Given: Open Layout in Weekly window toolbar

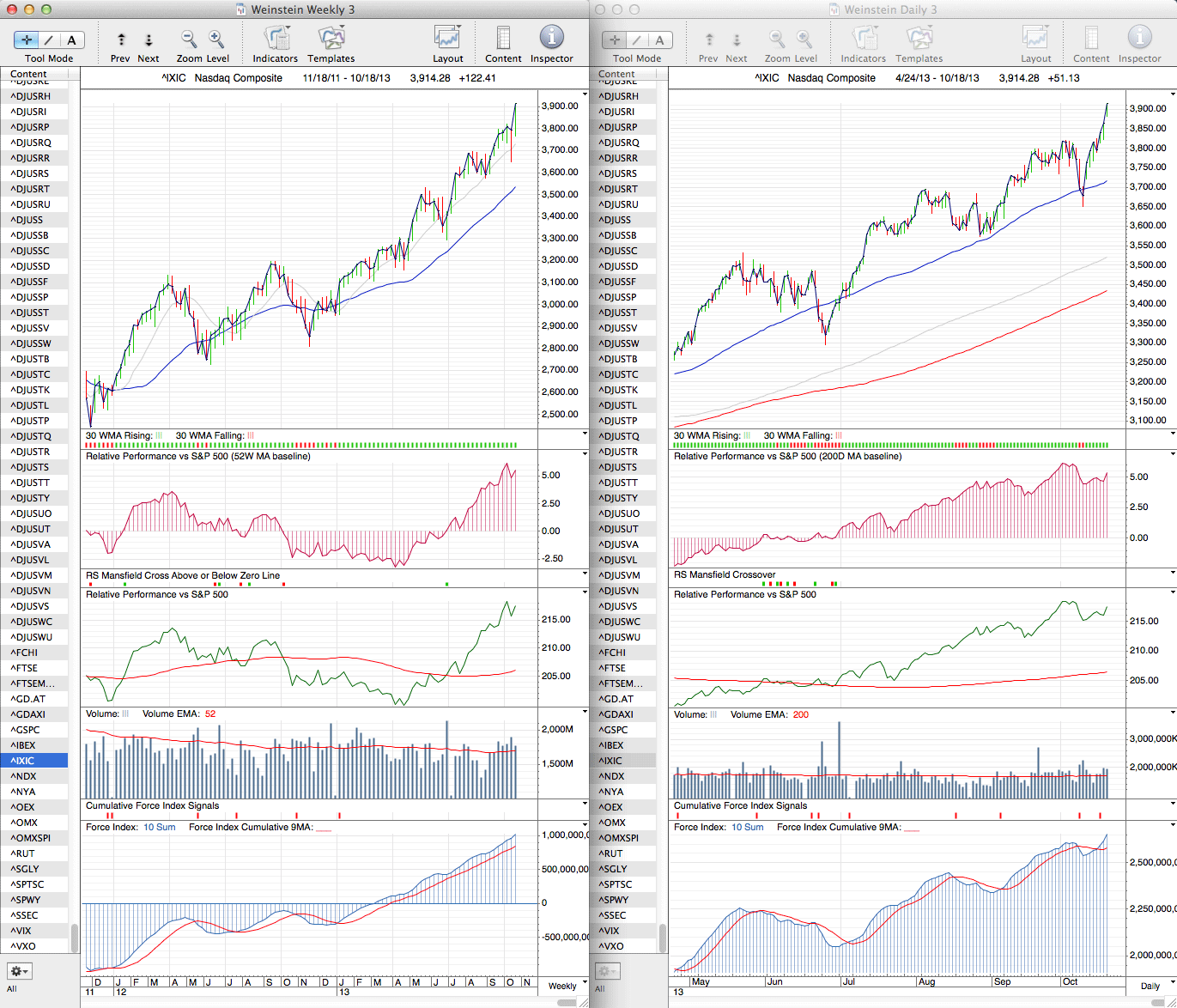Looking at the screenshot, I should [x=447, y=39].
